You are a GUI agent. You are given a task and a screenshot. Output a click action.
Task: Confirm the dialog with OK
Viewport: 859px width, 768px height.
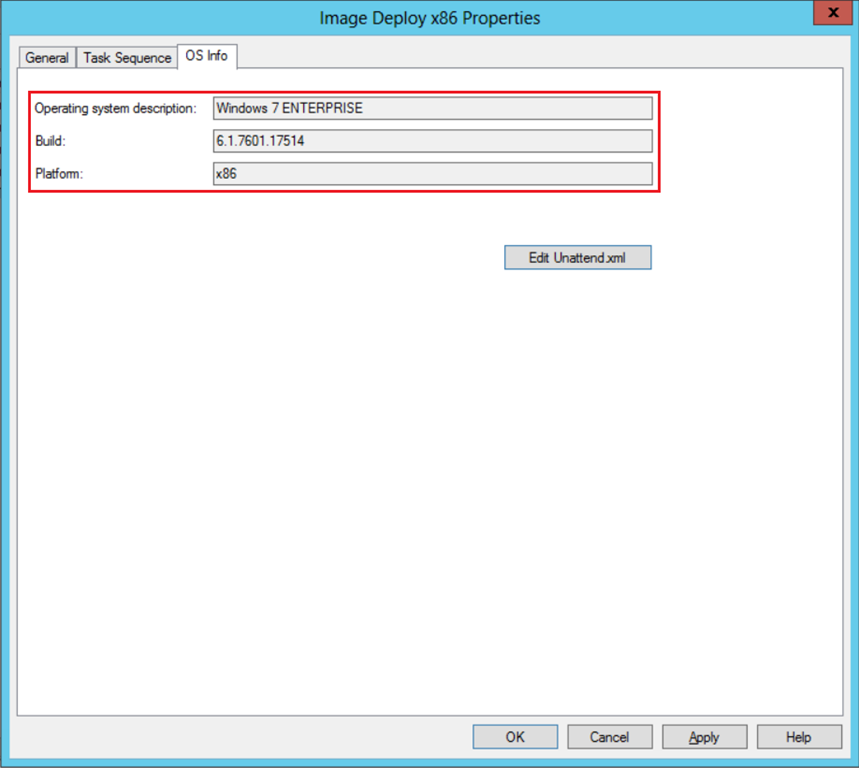515,737
